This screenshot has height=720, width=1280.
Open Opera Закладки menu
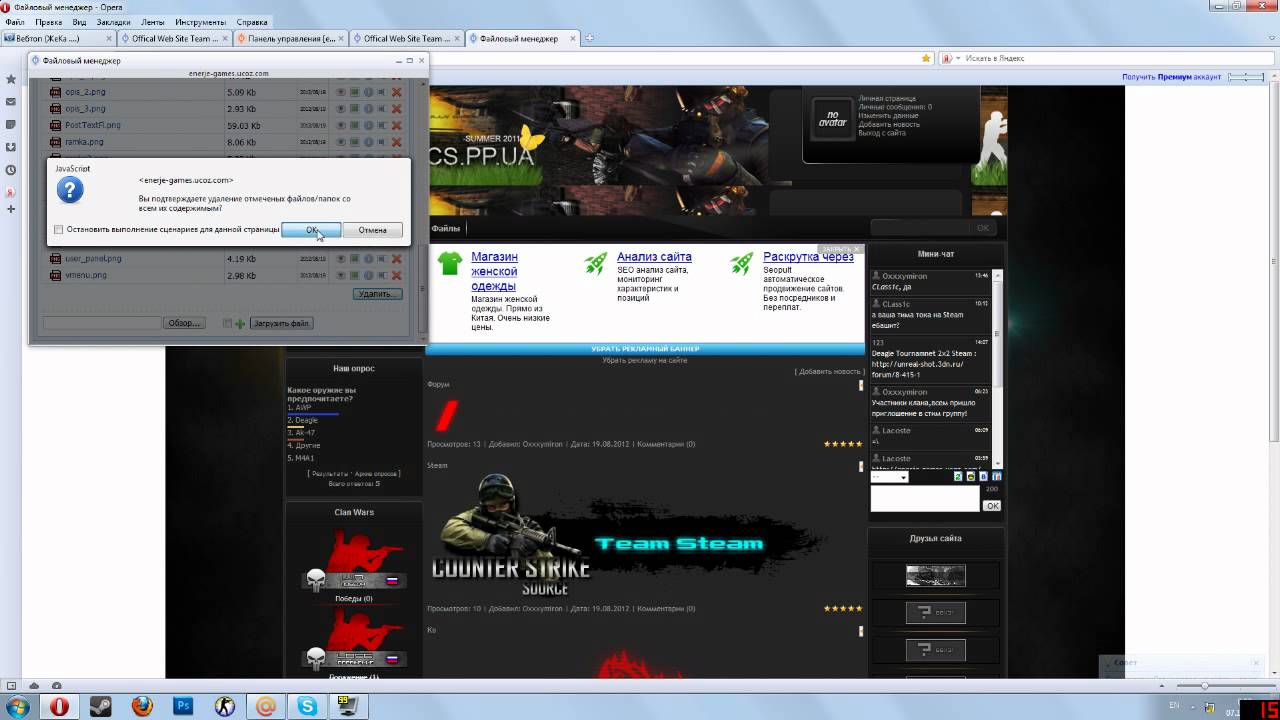point(114,22)
